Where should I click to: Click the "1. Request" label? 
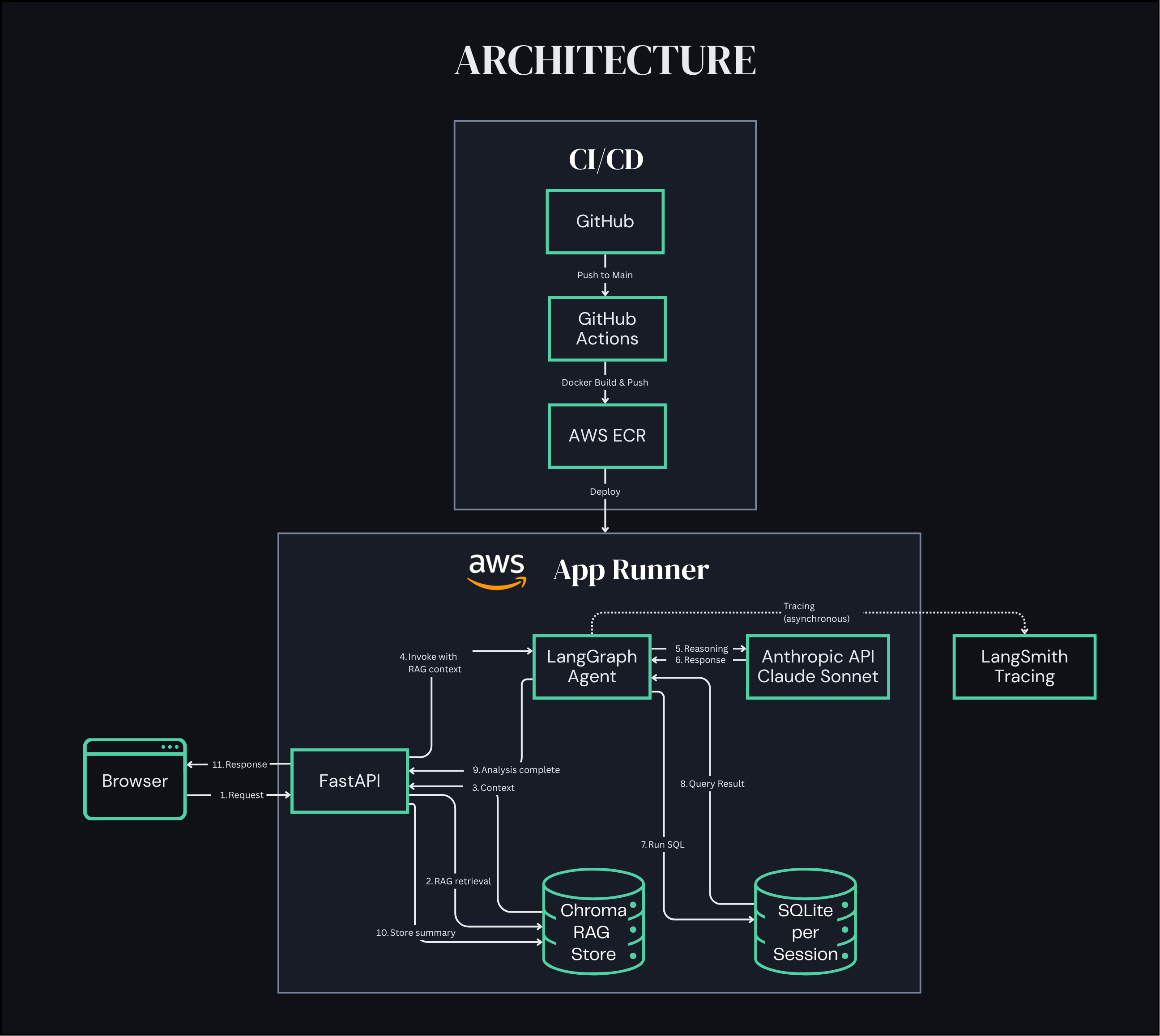coord(242,794)
